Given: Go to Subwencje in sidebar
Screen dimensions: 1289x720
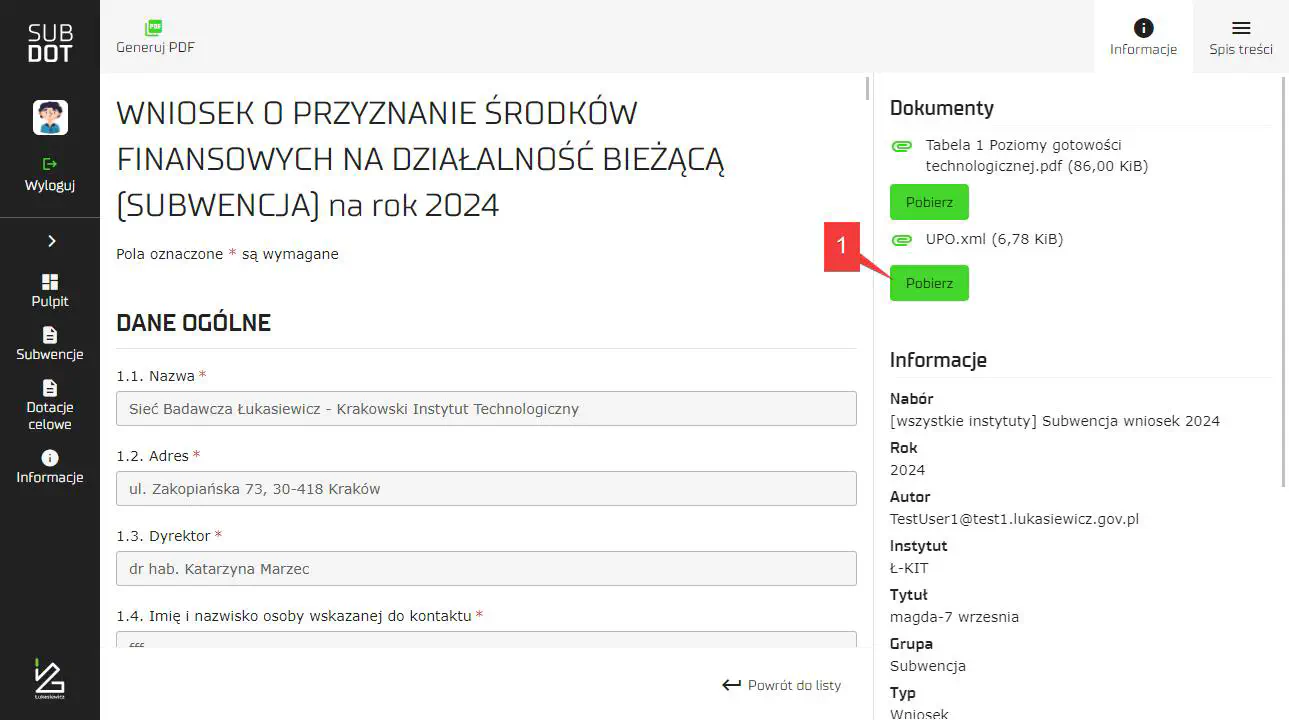Looking at the screenshot, I should [x=50, y=343].
